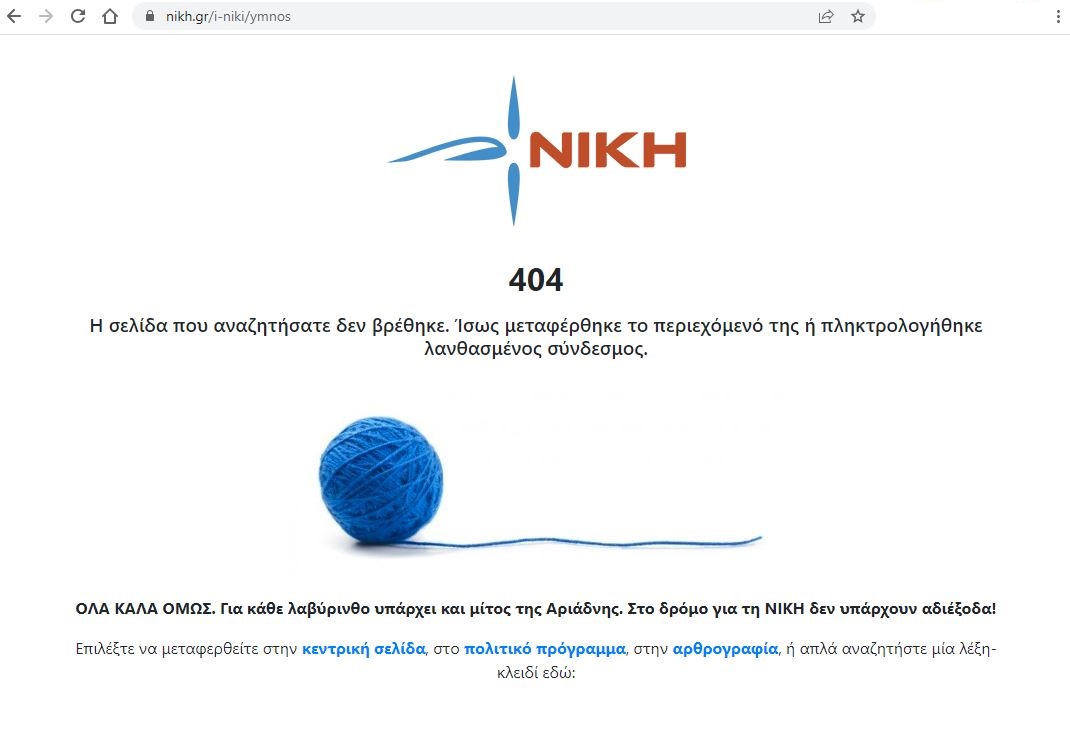This screenshot has height=747, width=1070.
Task: Open the browser home page icon
Action: tap(110, 16)
